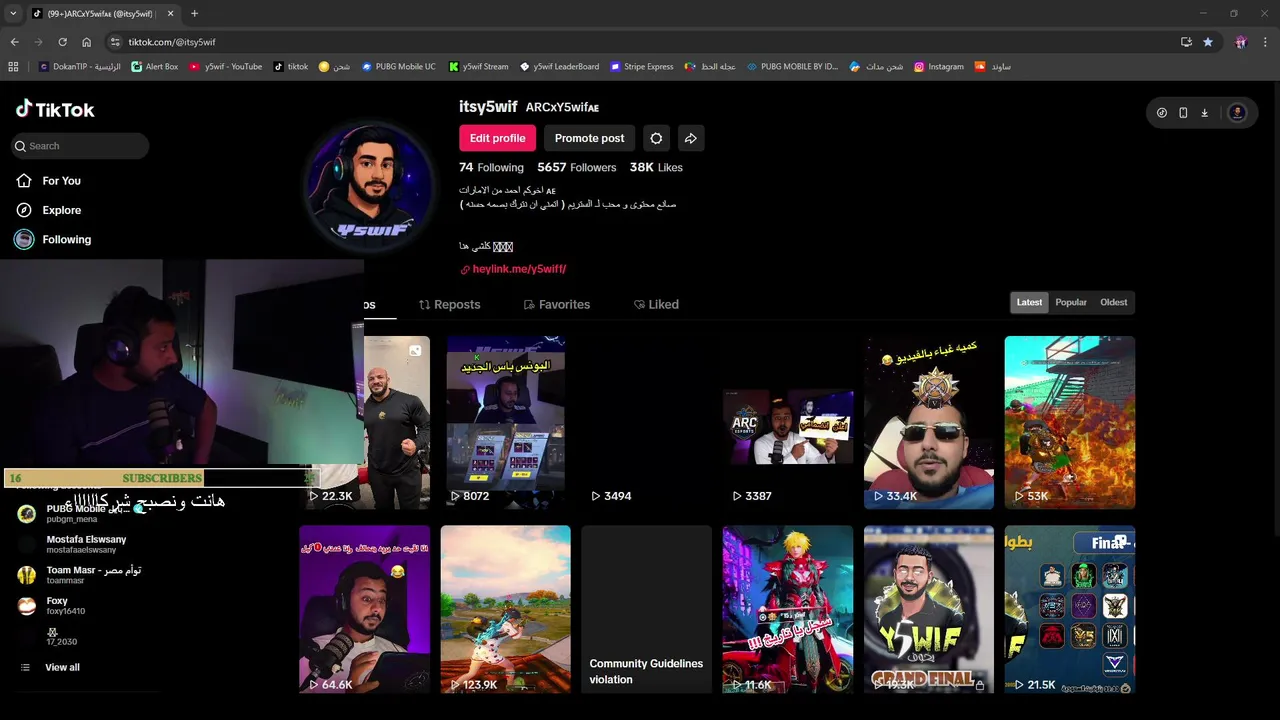This screenshot has height=720, width=1280.
Task: Click the profile avatar in top-right toolbar
Action: [1237, 113]
